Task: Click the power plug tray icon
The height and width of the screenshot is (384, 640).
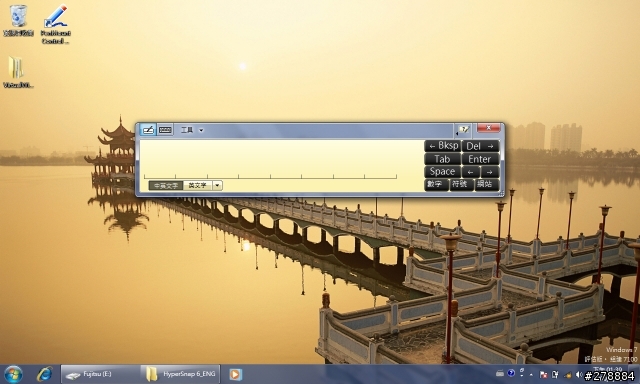Action: point(555,374)
